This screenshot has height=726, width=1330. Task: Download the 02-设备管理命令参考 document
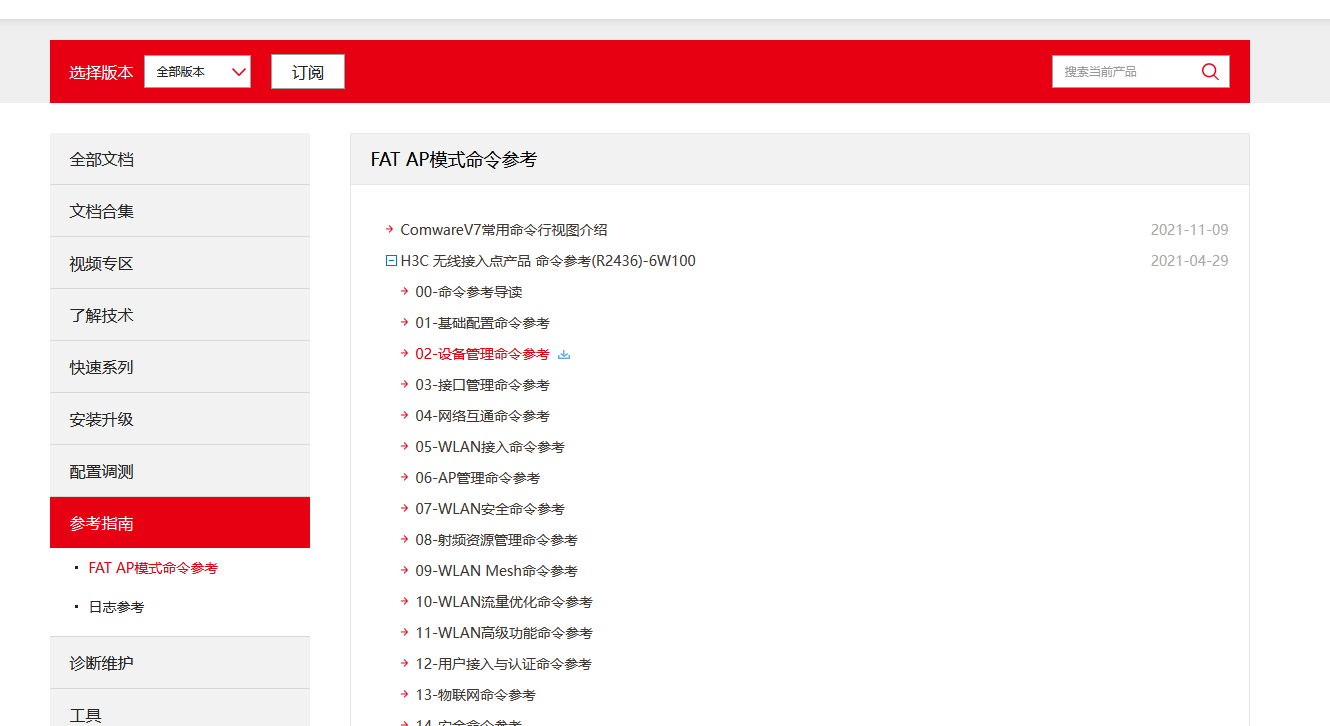click(x=564, y=354)
